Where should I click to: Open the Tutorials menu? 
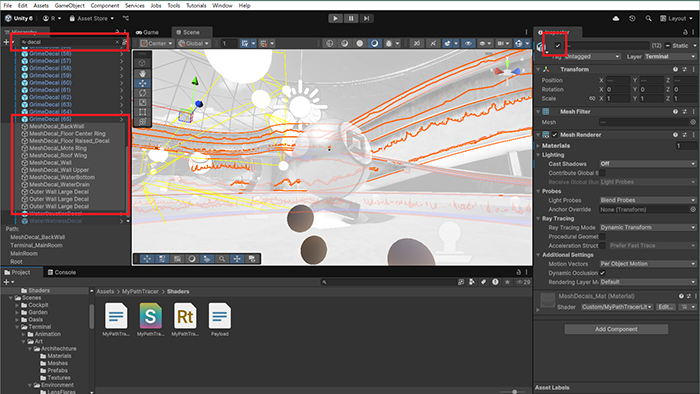coord(196,5)
